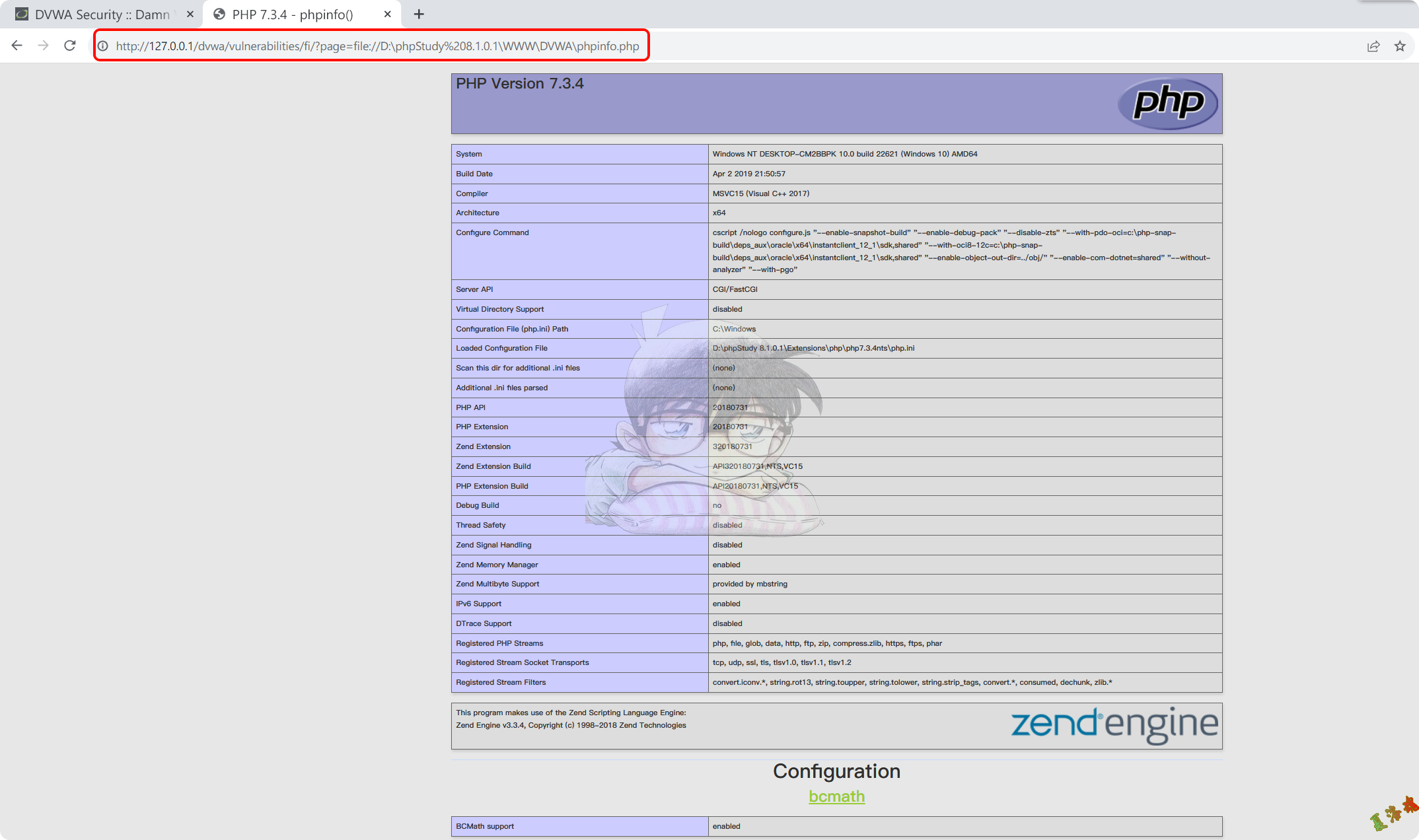Click the Configure Command label
Image resolution: width=1419 pixels, height=840 pixels.
pos(492,232)
